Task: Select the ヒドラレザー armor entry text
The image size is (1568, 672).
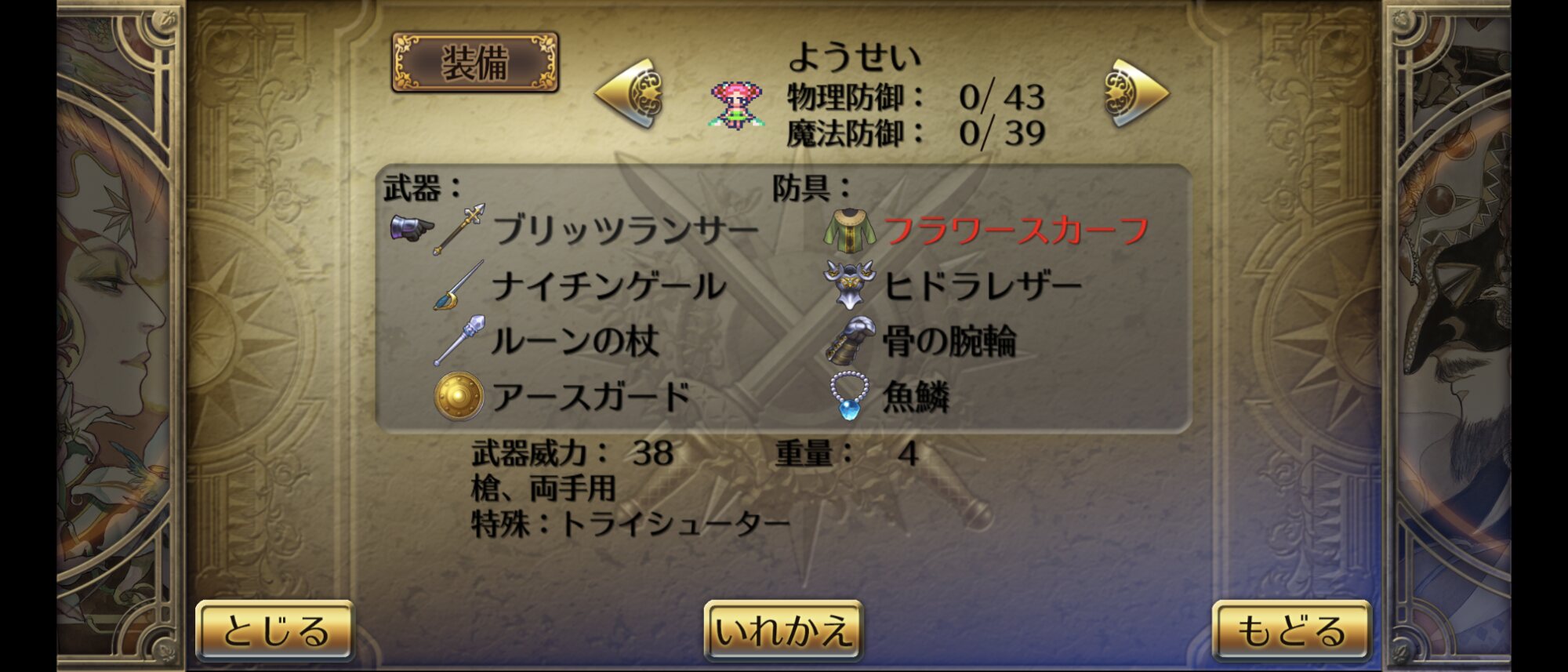Action: (x=982, y=285)
